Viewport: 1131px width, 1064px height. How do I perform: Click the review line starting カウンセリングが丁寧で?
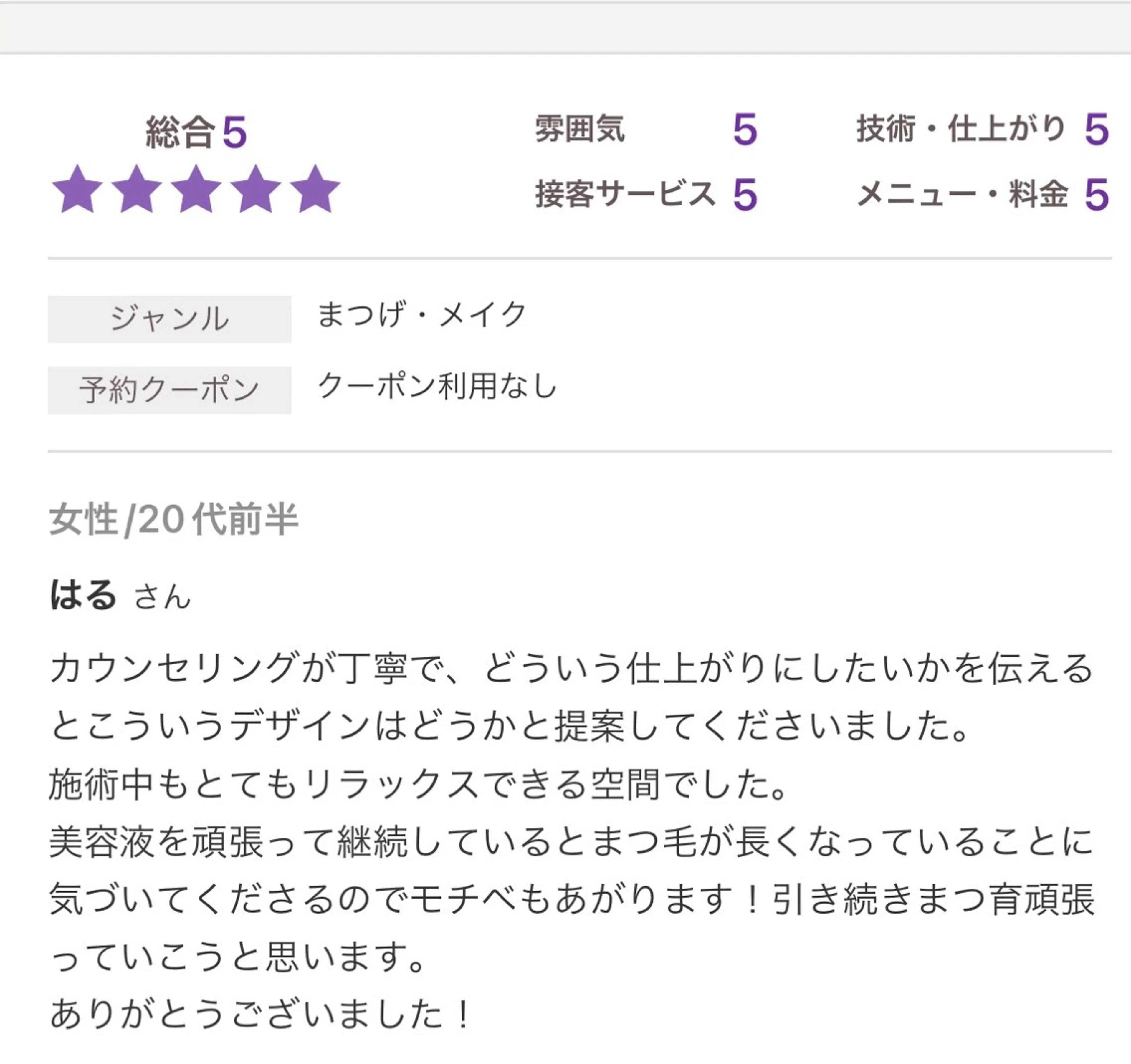tap(571, 668)
